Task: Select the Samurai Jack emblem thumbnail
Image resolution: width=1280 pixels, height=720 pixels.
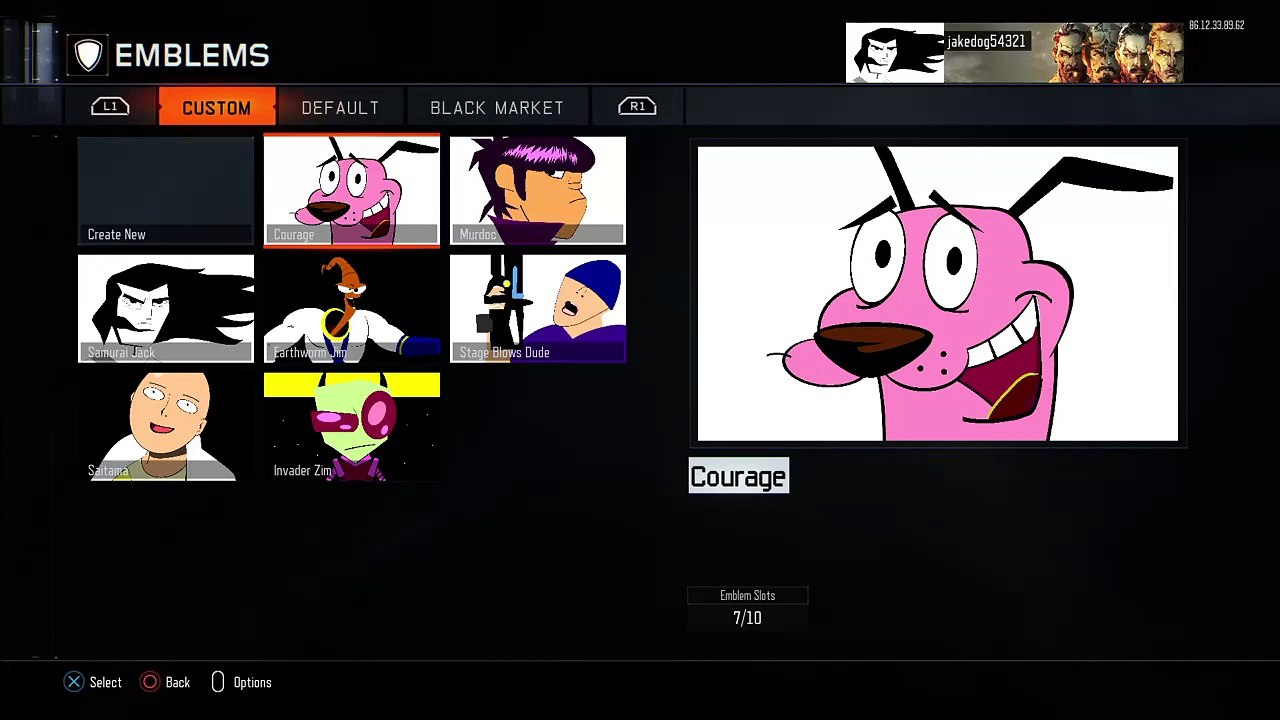Action: pos(166,308)
